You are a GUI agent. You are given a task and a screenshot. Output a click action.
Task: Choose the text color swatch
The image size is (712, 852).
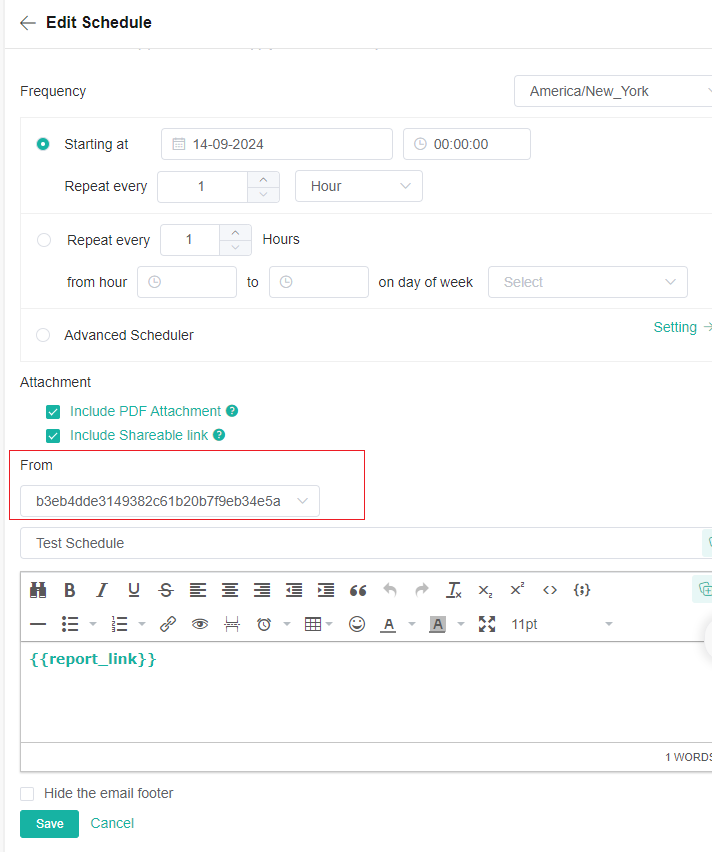388,624
